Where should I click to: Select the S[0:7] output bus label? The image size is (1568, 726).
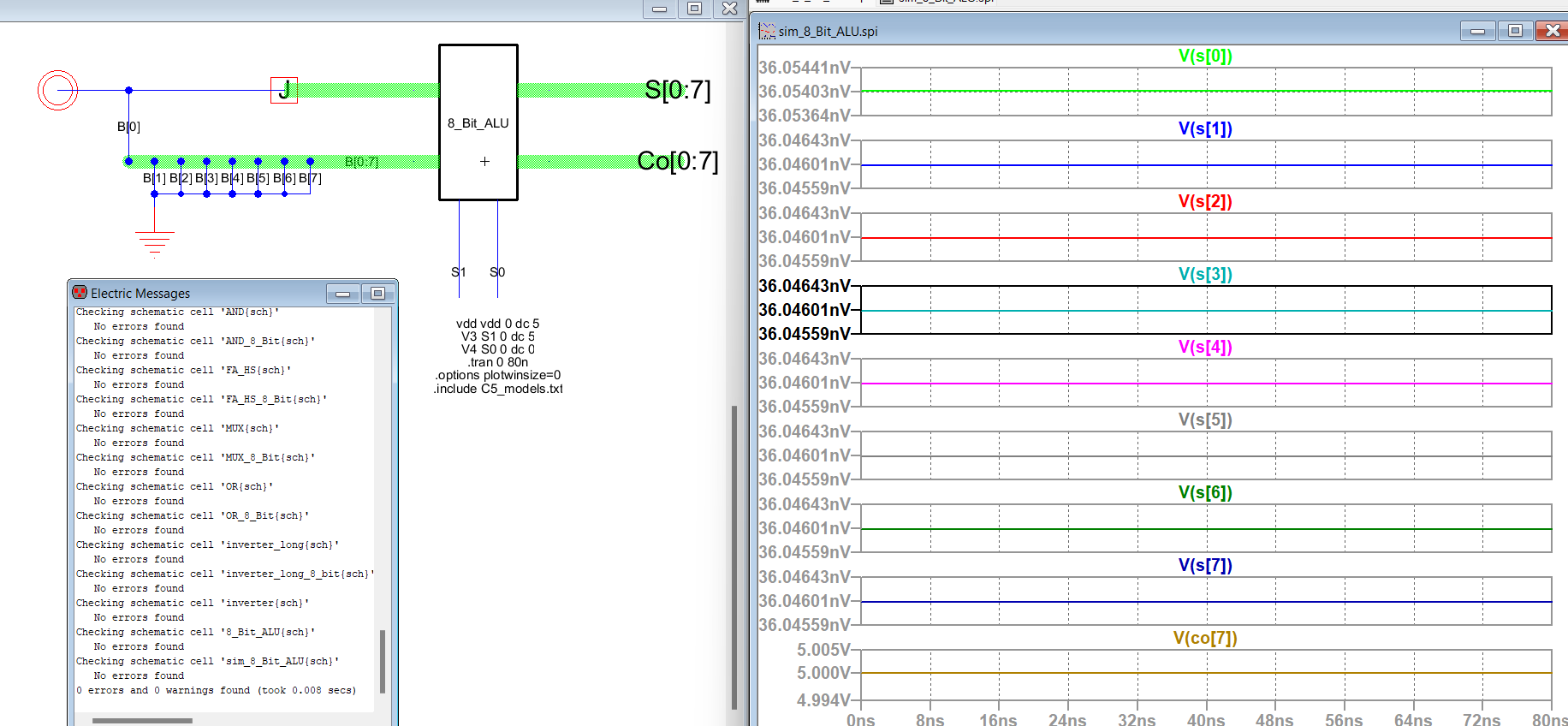pos(677,90)
